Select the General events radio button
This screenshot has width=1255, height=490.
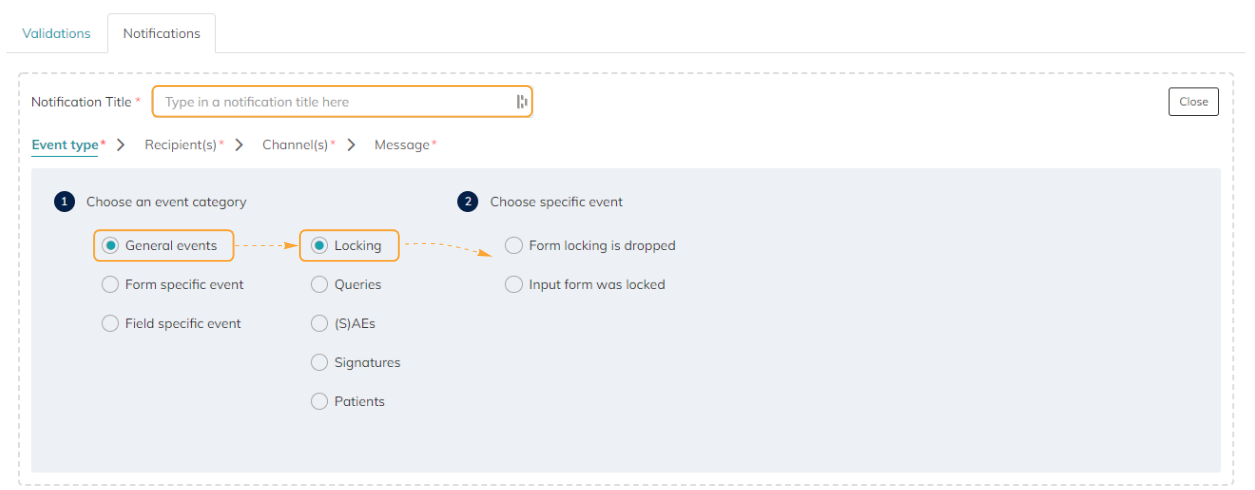[111, 245]
